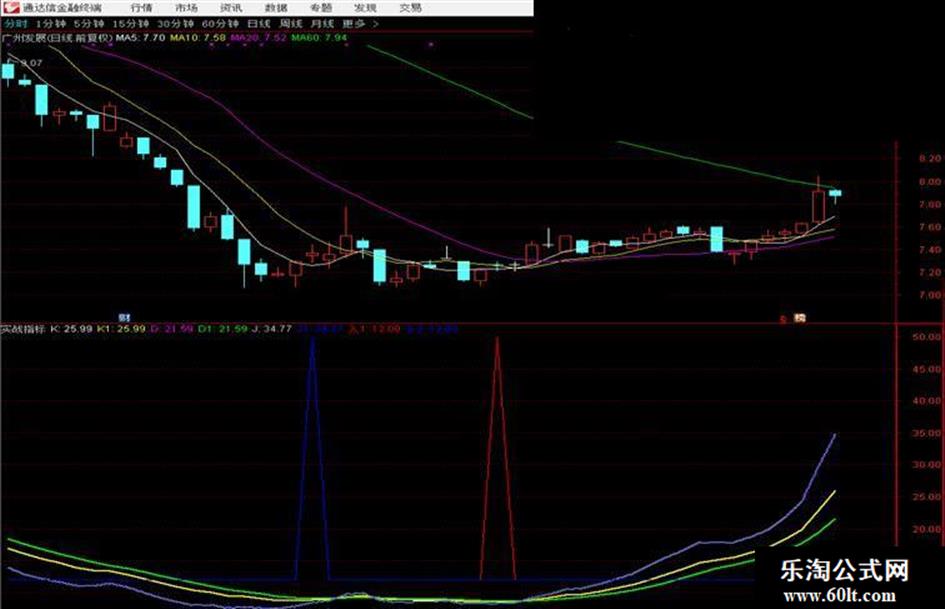Click the D1: 21.59 indicator value
This screenshot has height=609, width=945.
[x=223, y=329]
